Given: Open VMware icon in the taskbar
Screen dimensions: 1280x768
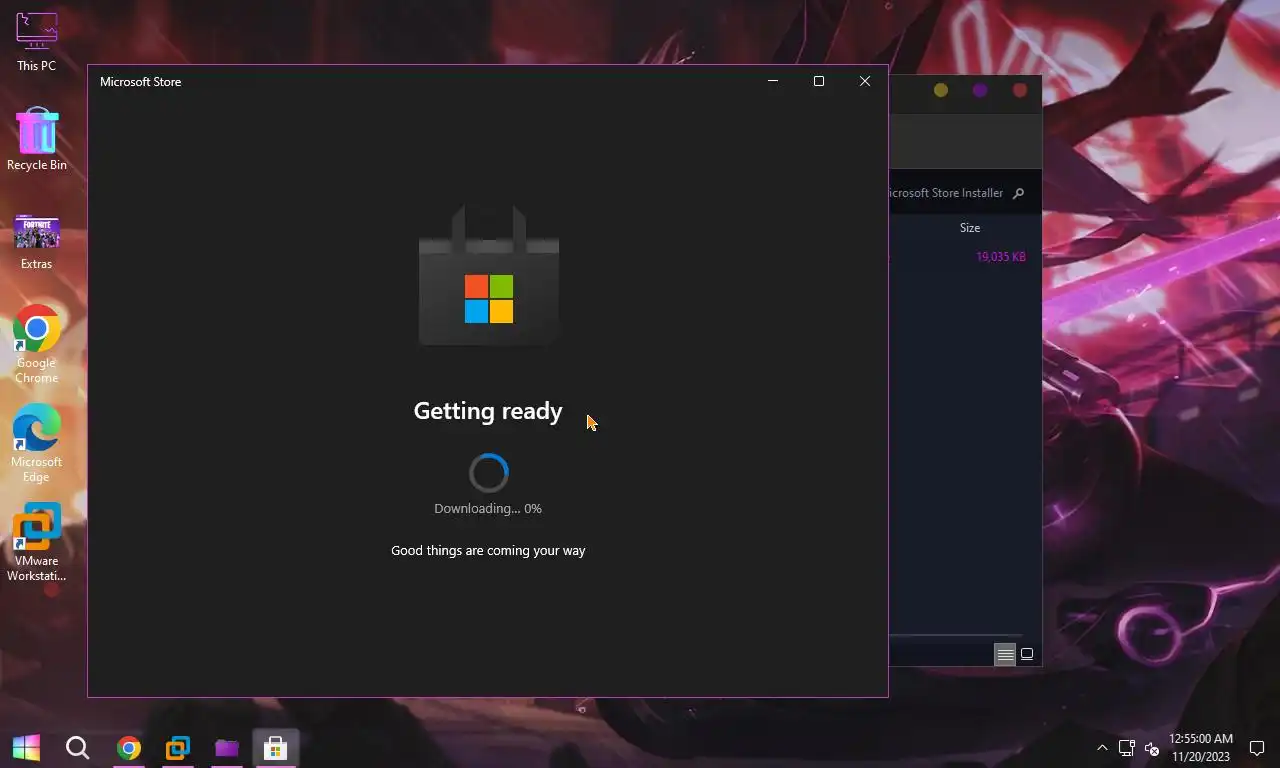Looking at the screenshot, I should click(178, 747).
